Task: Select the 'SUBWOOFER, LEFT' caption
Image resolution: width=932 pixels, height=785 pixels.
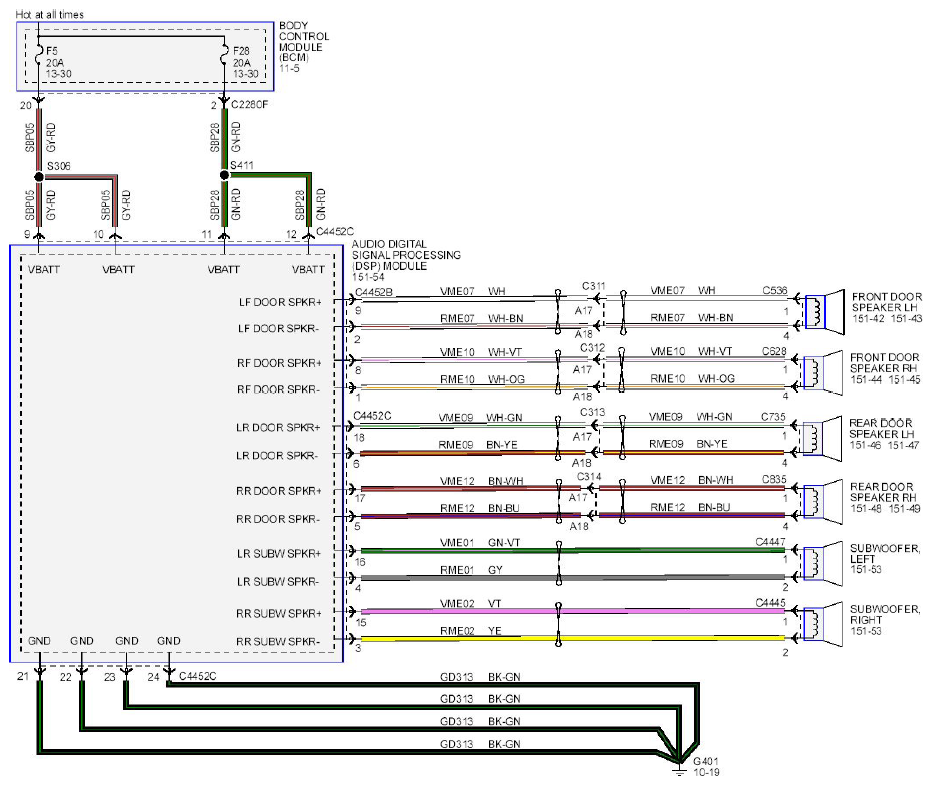Action: 885,553
